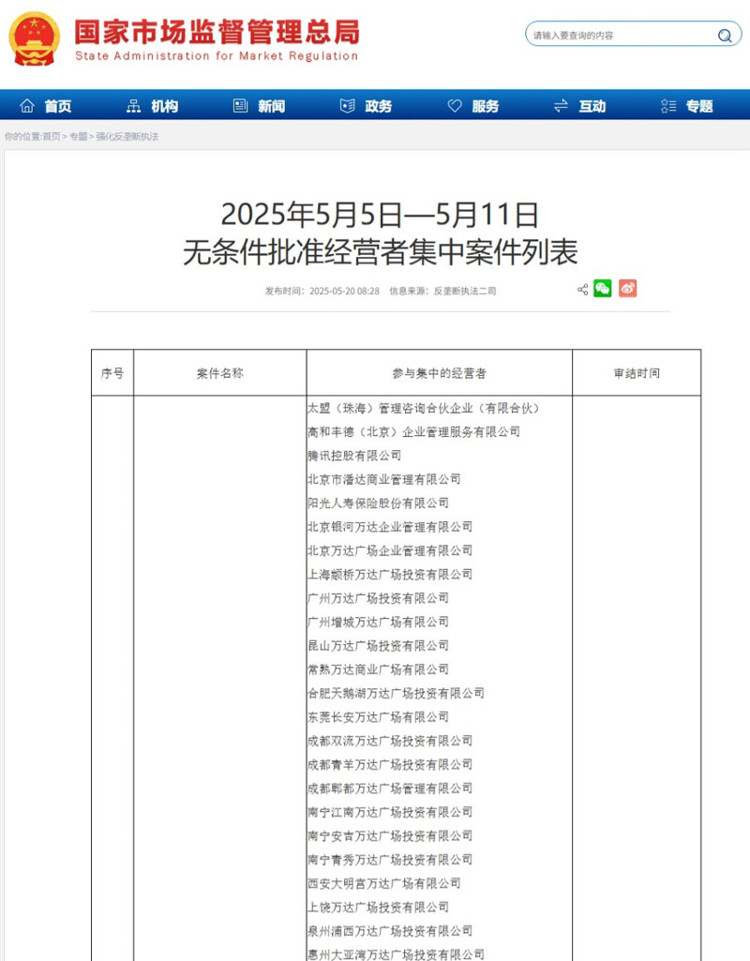Click the 政务 book icon
The image size is (750, 961).
pos(347,106)
